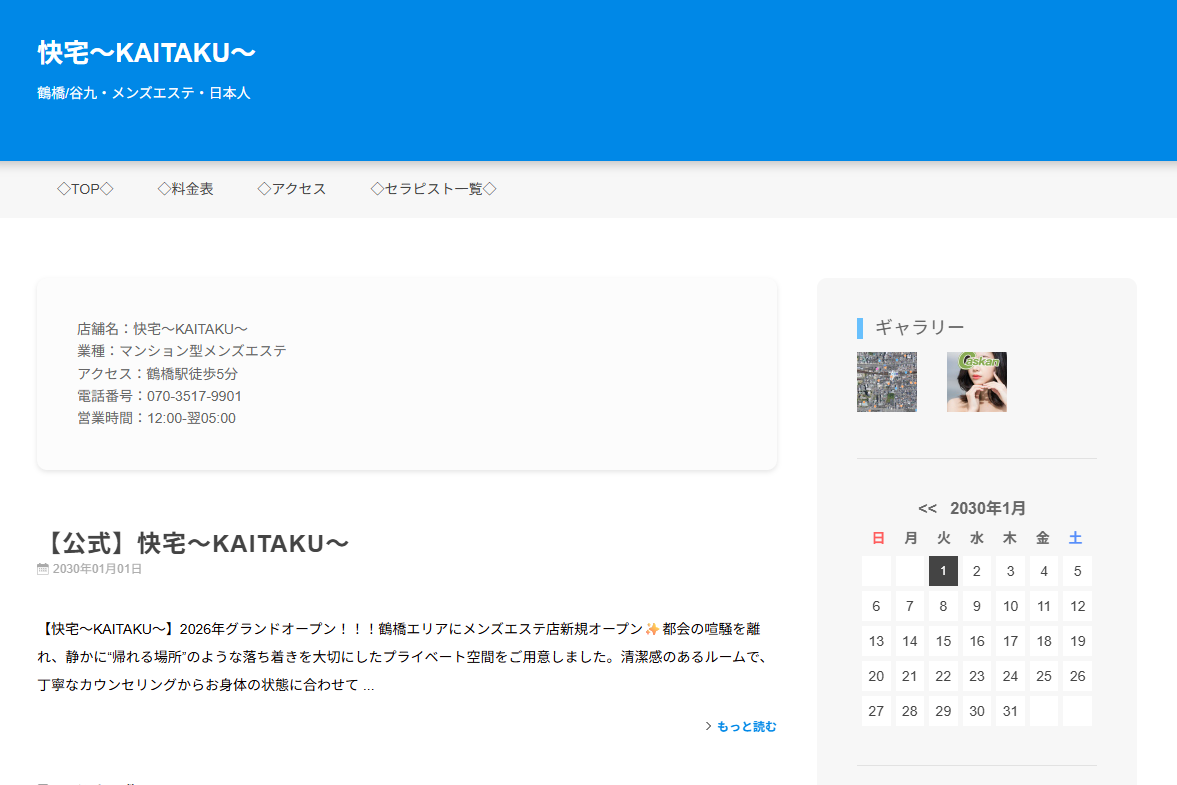Go to the ◇TOP◇ menu item
Viewport: 1177px width, 785px height.
tap(86, 189)
